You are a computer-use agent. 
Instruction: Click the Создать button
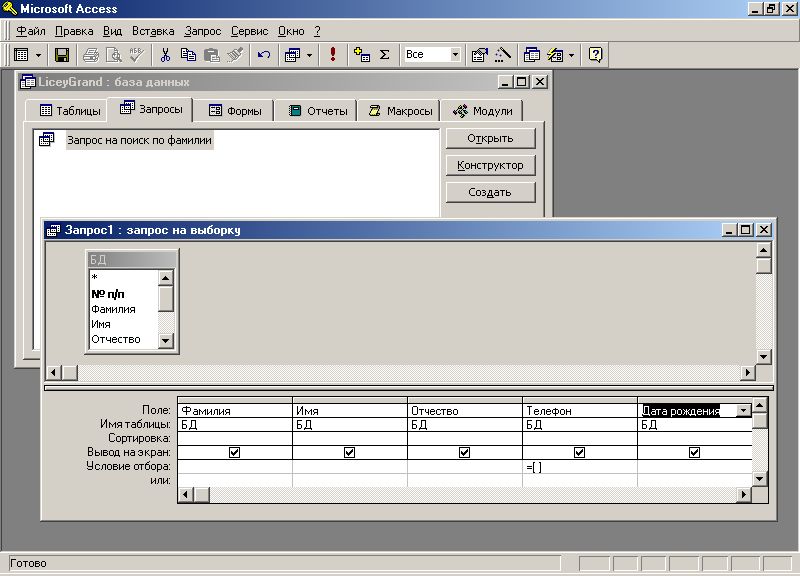[490, 192]
